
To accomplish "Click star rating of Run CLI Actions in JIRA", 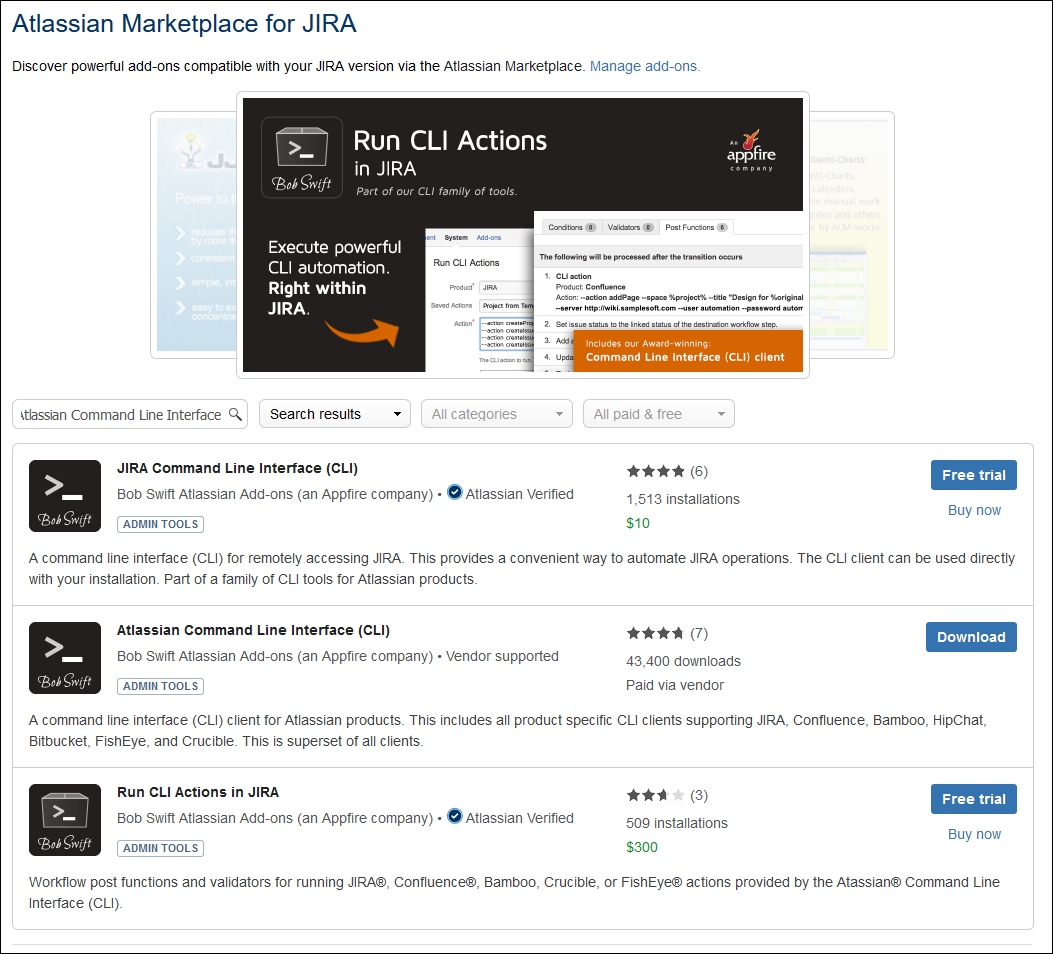I will [655, 796].
